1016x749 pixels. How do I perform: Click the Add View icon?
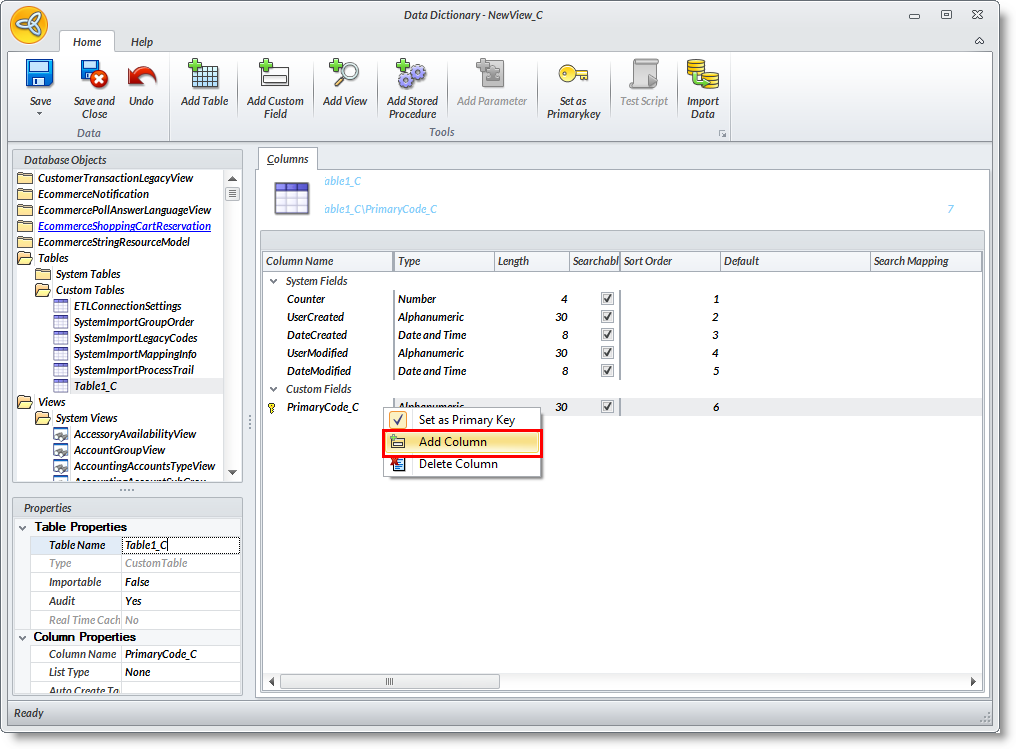click(345, 75)
